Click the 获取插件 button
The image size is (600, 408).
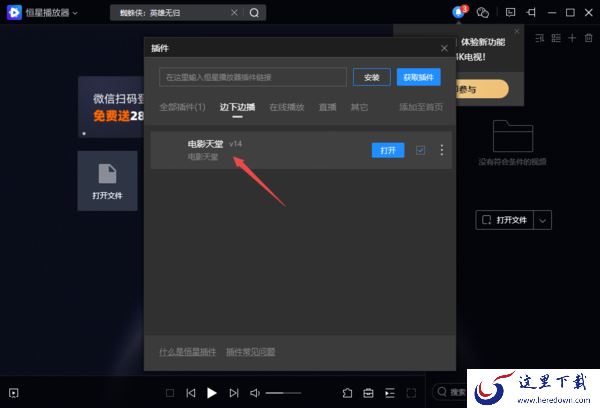pyautogui.click(x=418, y=77)
